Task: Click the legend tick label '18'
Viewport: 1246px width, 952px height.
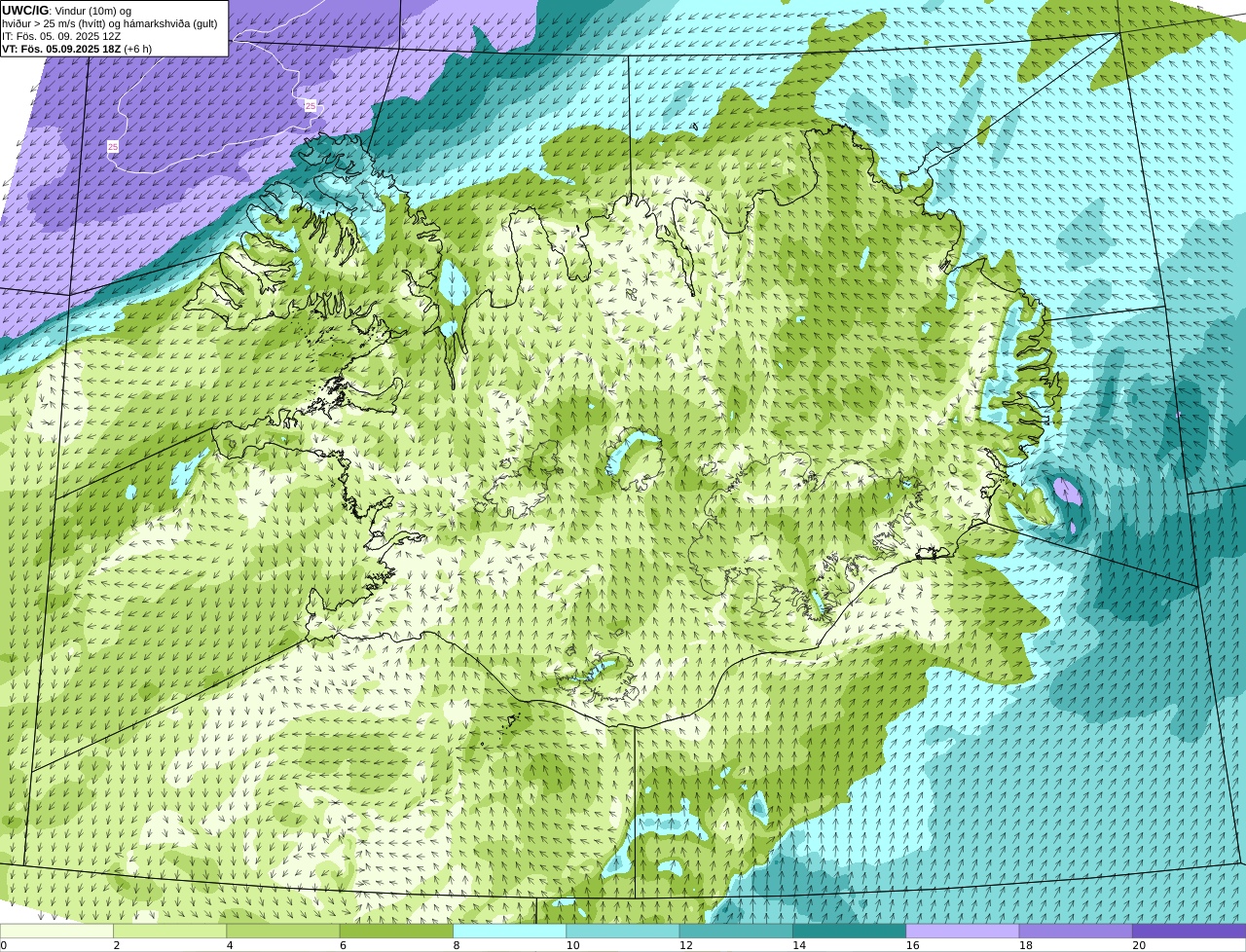Action: [1026, 945]
